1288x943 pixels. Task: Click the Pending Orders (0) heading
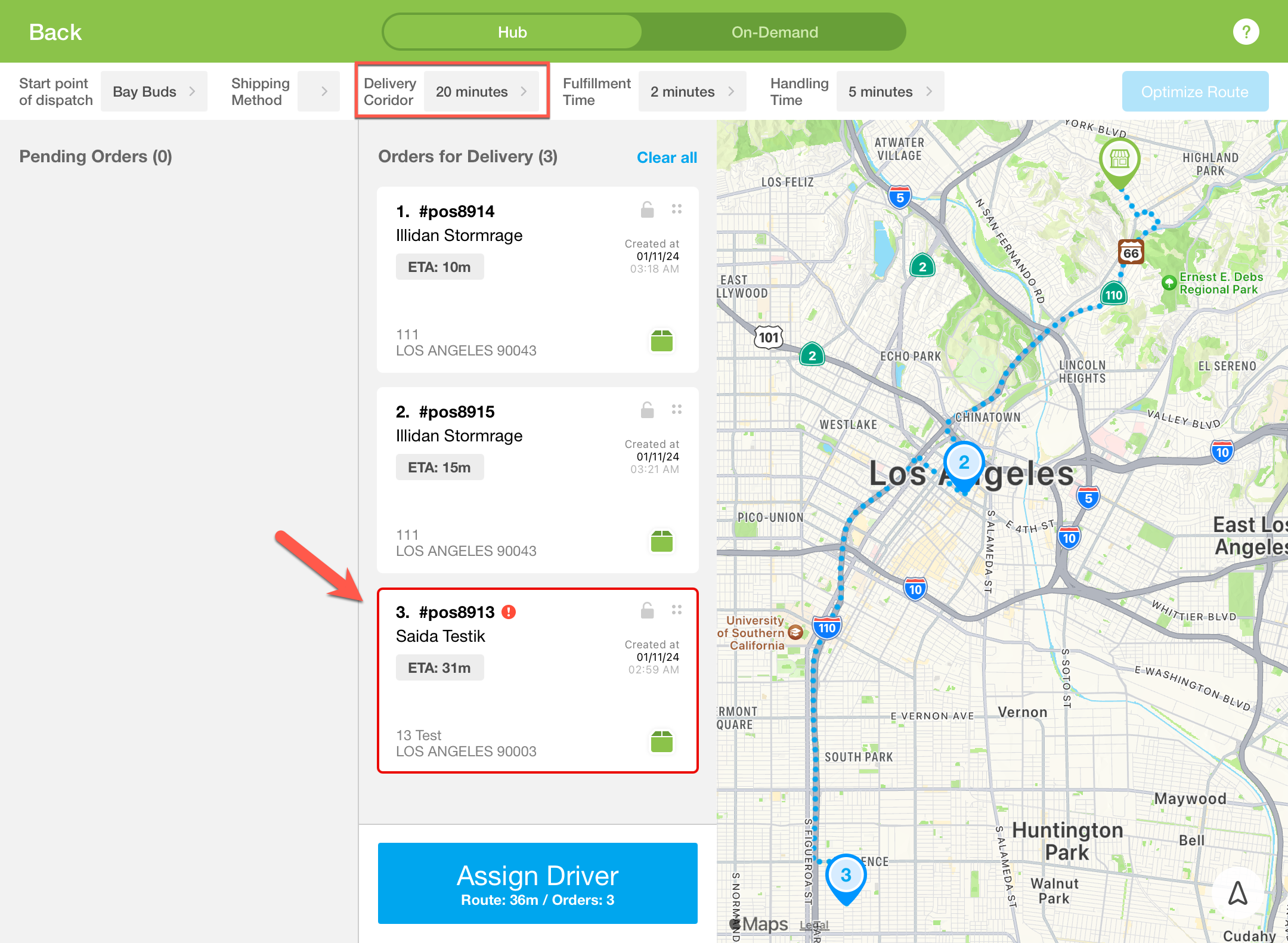coord(95,156)
